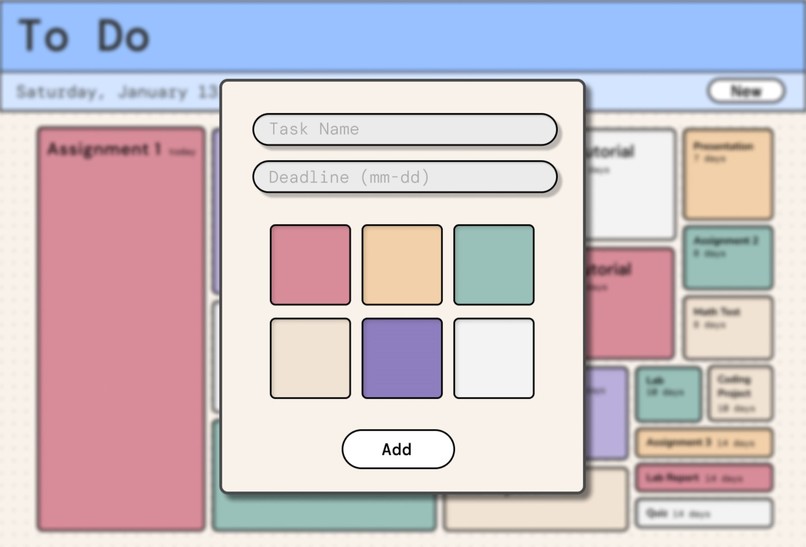Click the Add button in the dialog

[x=398, y=449]
